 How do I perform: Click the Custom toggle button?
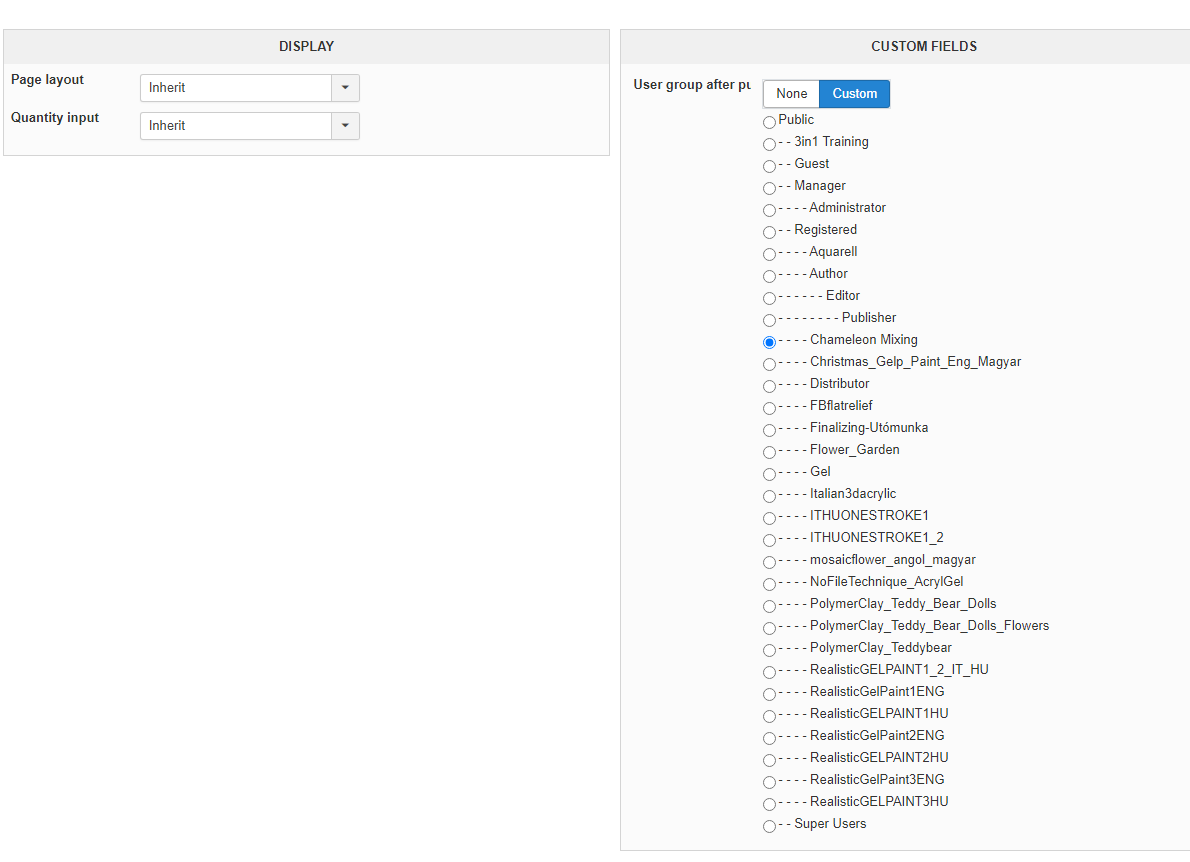[x=854, y=94]
